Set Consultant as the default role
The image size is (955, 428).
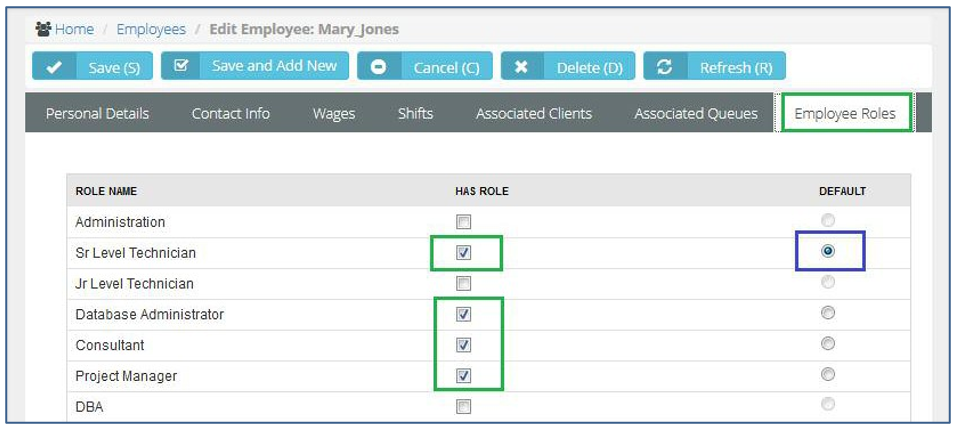click(827, 344)
